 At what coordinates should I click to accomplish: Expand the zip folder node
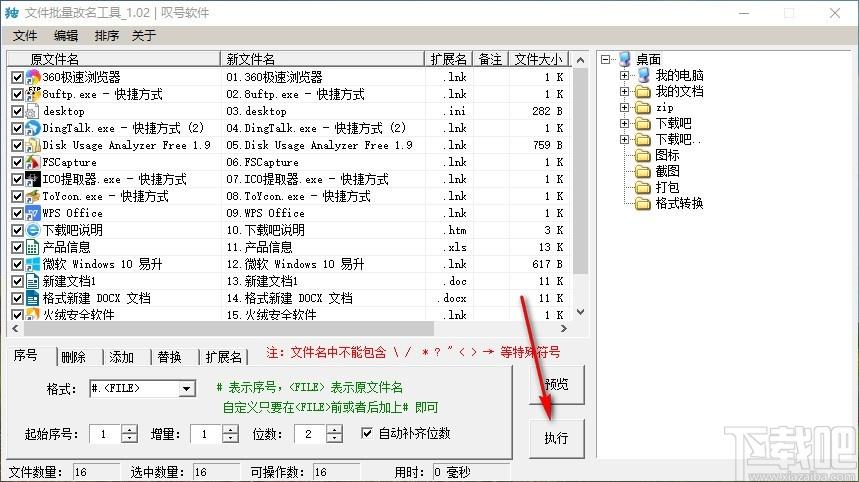coord(625,107)
